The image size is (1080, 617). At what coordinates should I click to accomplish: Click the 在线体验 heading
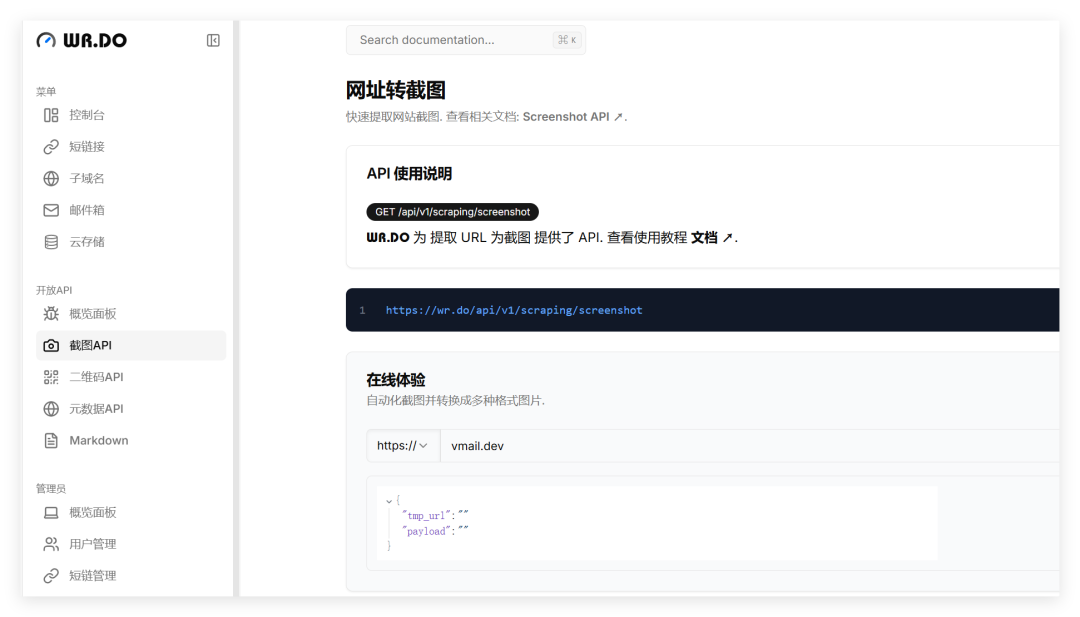395,380
